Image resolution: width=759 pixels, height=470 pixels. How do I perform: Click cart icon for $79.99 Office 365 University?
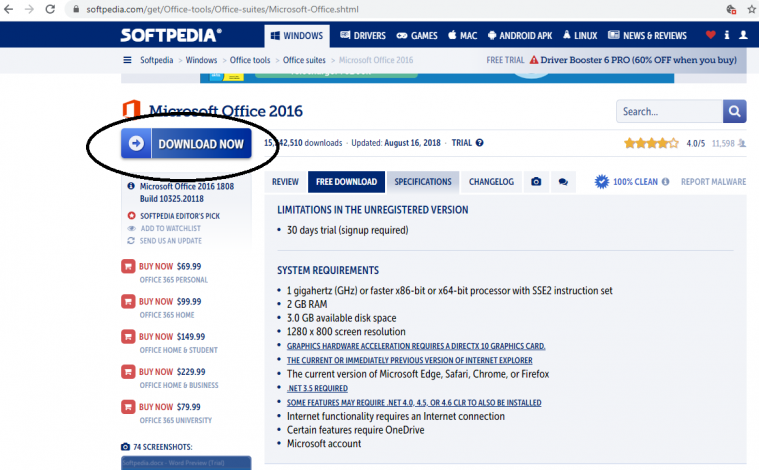click(x=128, y=407)
